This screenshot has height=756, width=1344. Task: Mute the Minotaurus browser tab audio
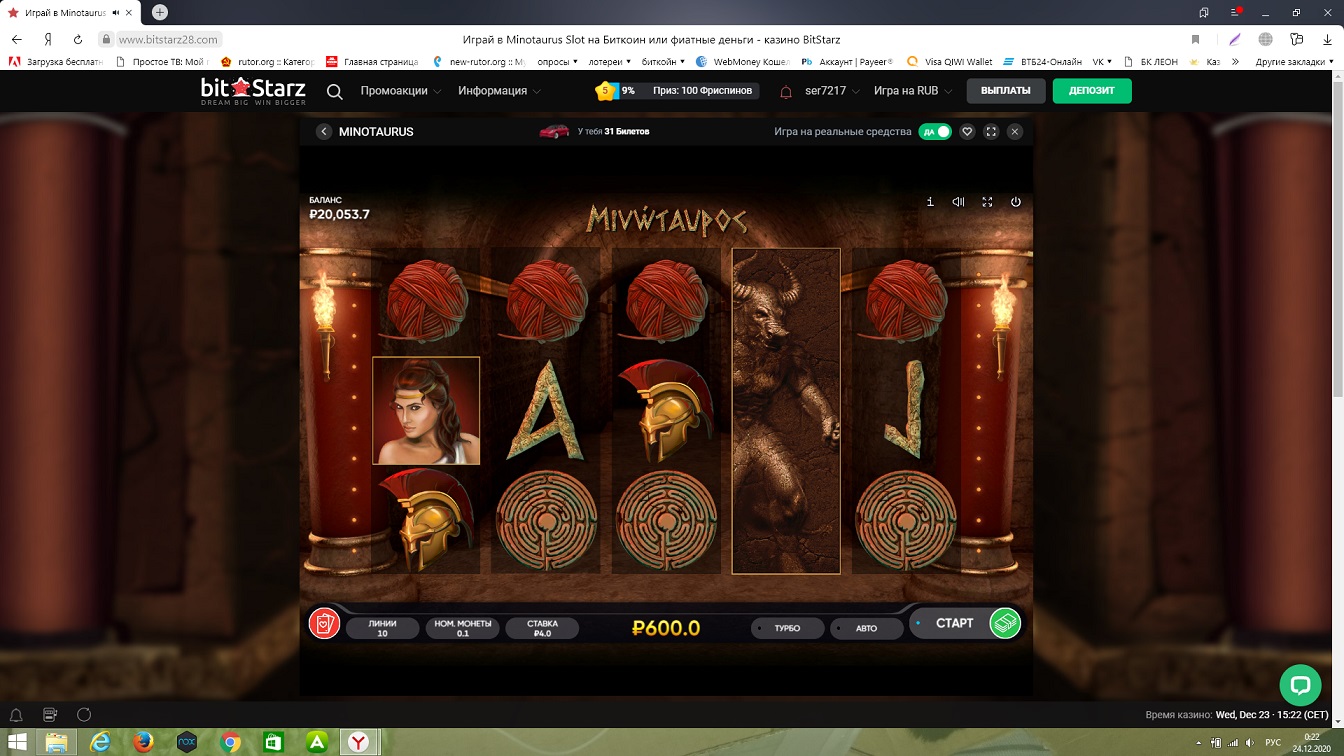(118, 13)
